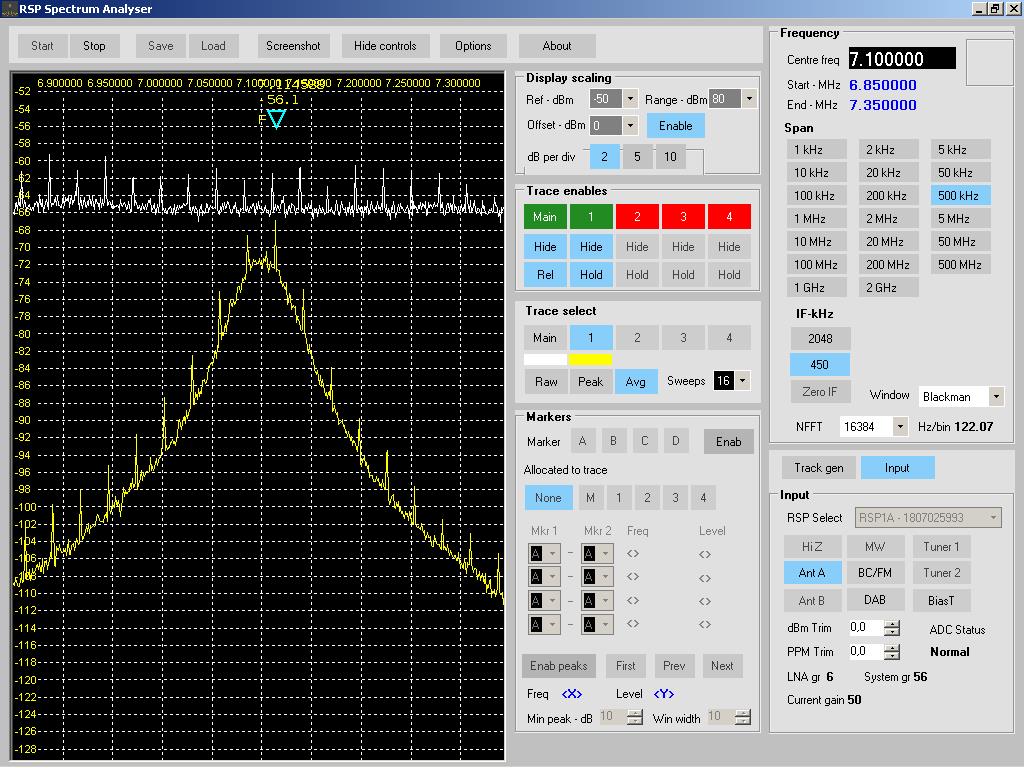Image resolution: width=1024 pixels, height=768 pixels.
Task: Click the yellow trace color swatch
Action: coord(590,359)
